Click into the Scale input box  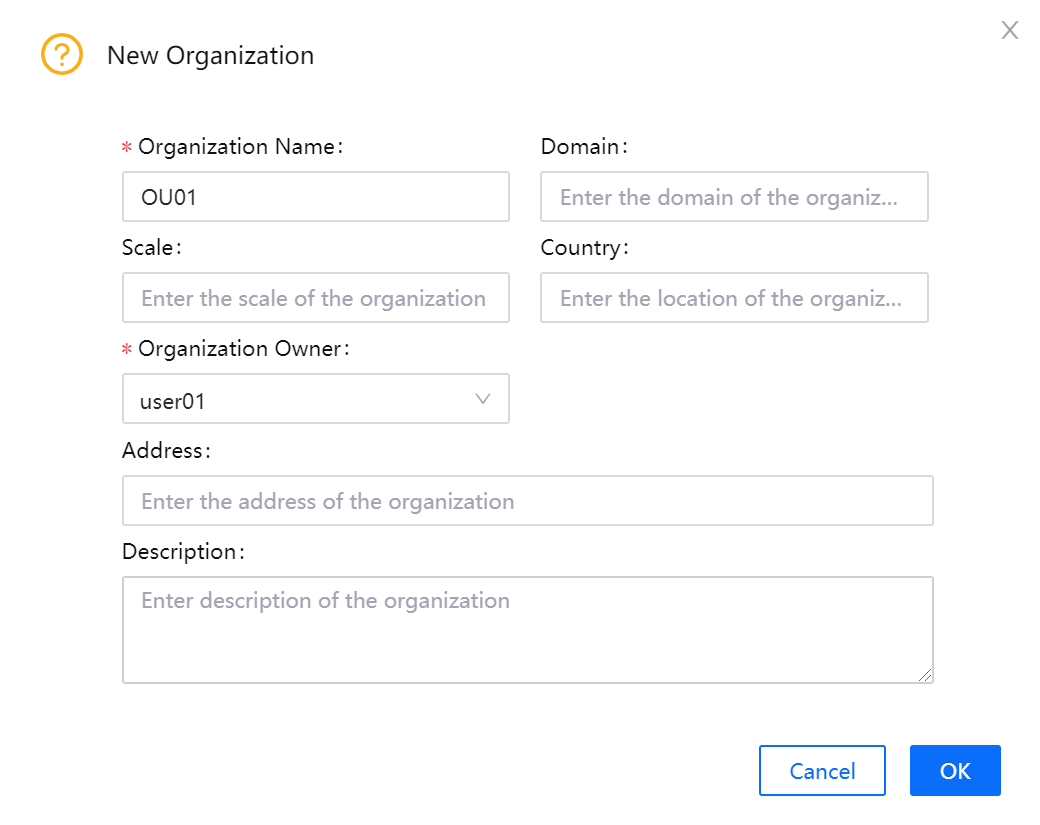315,298
